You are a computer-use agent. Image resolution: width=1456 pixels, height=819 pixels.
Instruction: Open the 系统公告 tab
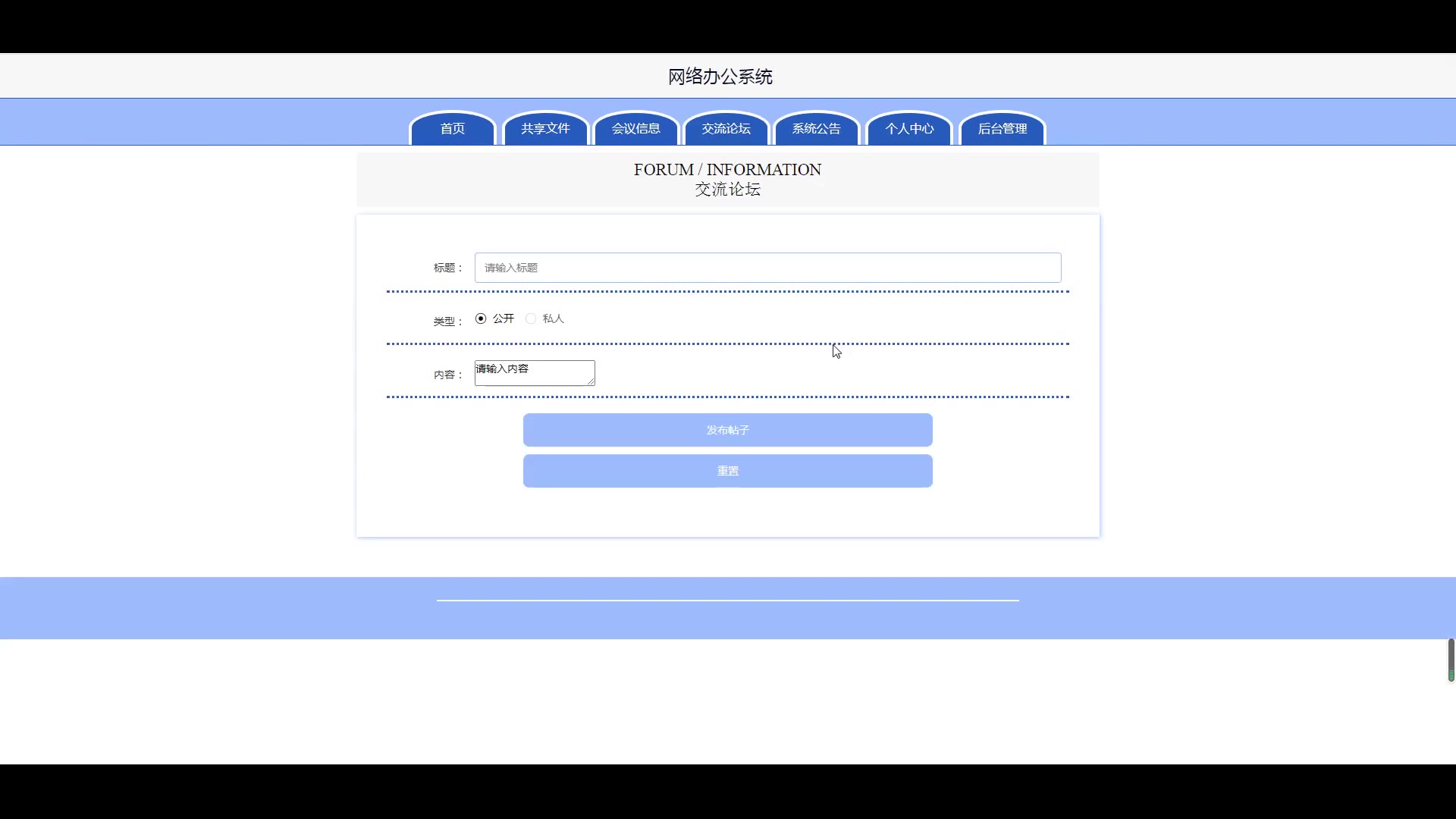(x=816, y=129)
